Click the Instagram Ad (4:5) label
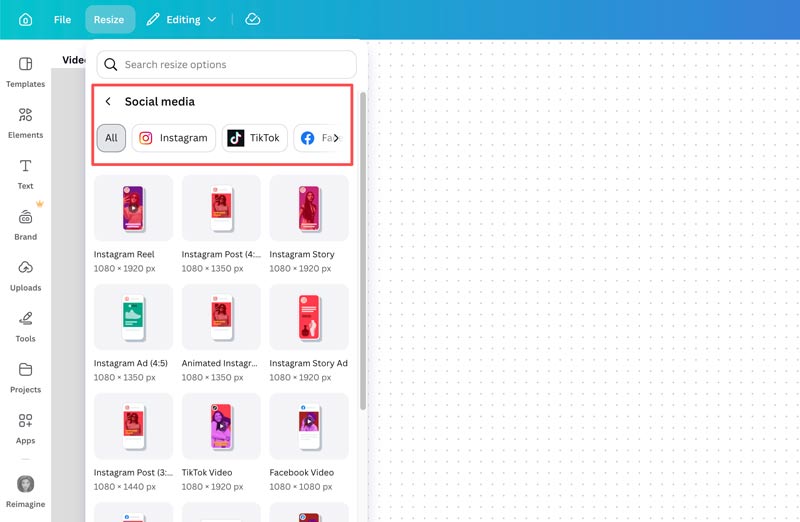The width and height of the screenshot is (800, 522). tap(131, 363)
